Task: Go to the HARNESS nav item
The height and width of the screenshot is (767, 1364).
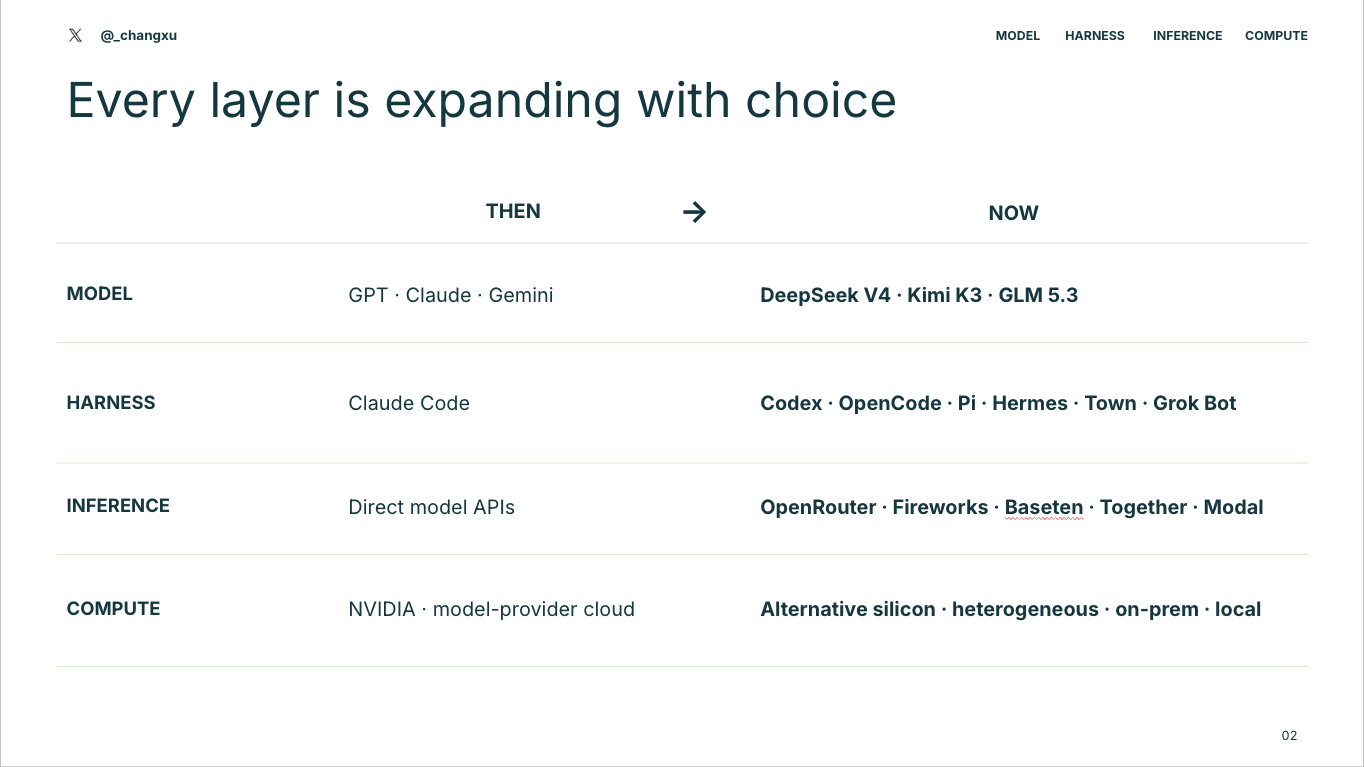Action: pos(1095,35)
